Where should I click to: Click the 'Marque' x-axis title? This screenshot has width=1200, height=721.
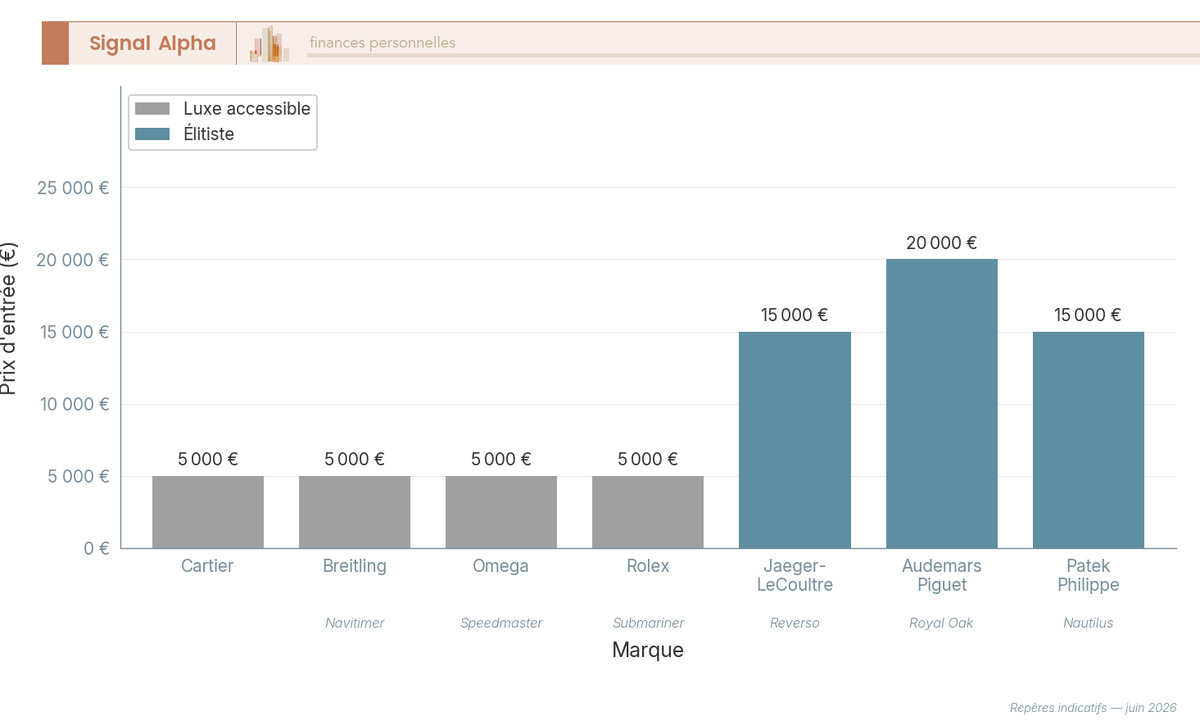coord(648,650)
